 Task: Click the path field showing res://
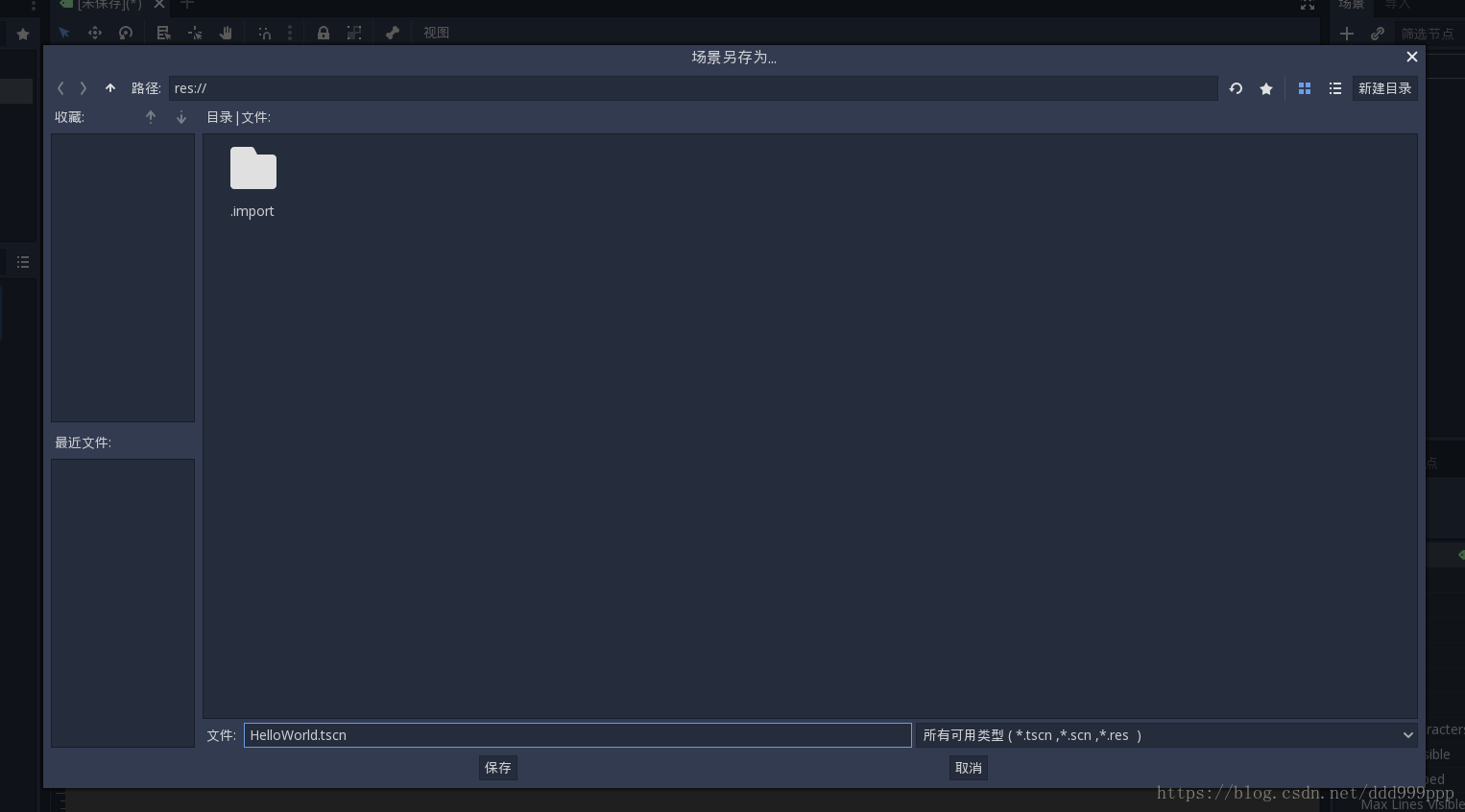pyautogui.click(x=693, y=88)
